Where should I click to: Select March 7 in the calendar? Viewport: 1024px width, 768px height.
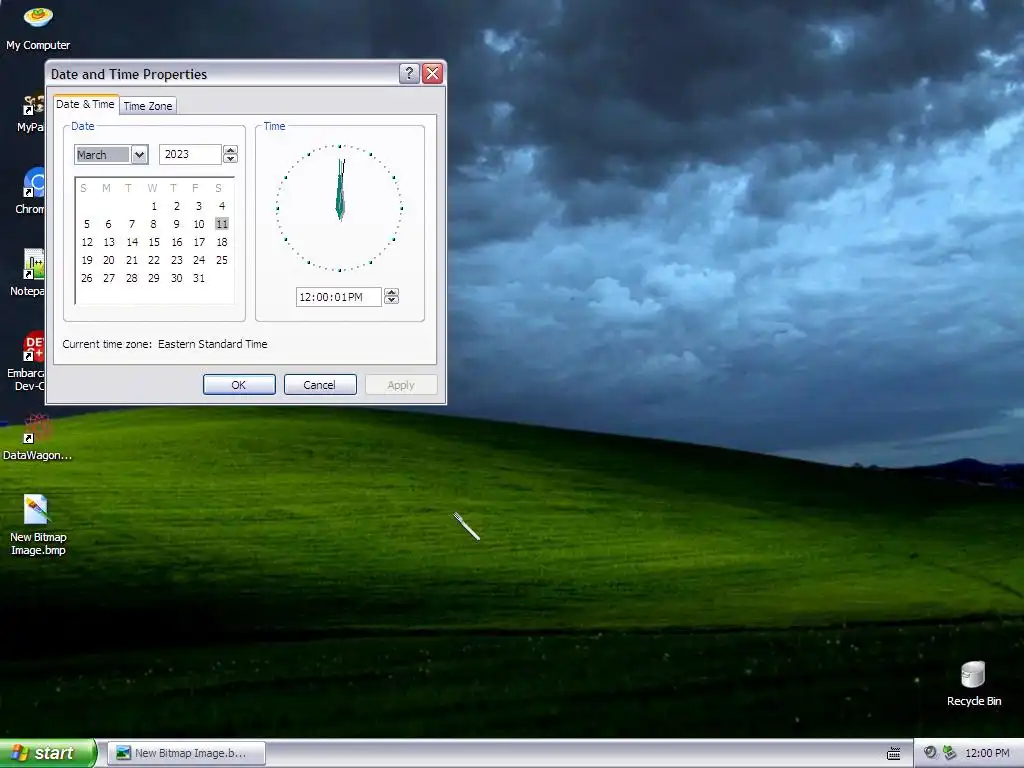pos(132,224)
